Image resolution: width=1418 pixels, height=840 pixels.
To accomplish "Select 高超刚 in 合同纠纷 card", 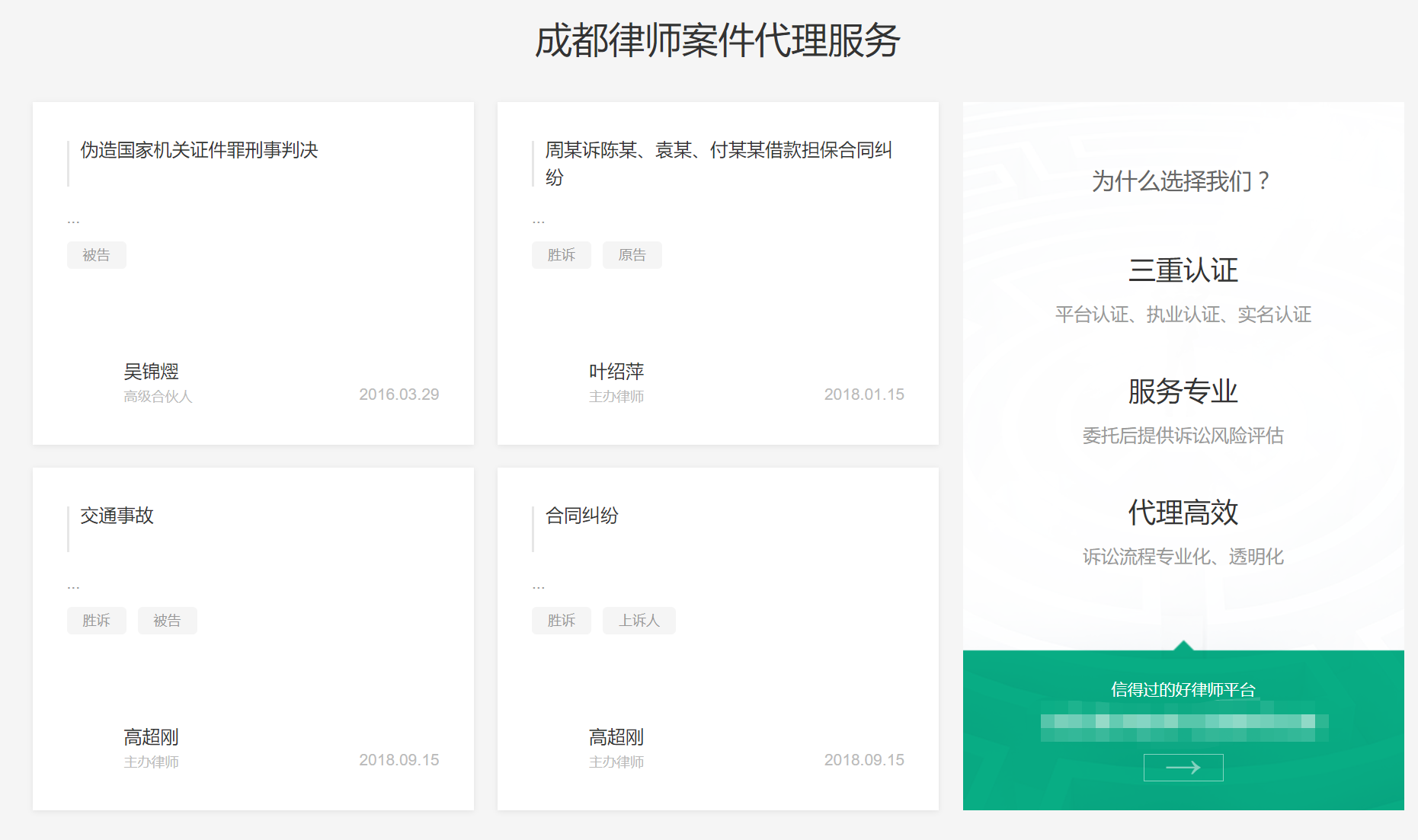I will point(616,737).
